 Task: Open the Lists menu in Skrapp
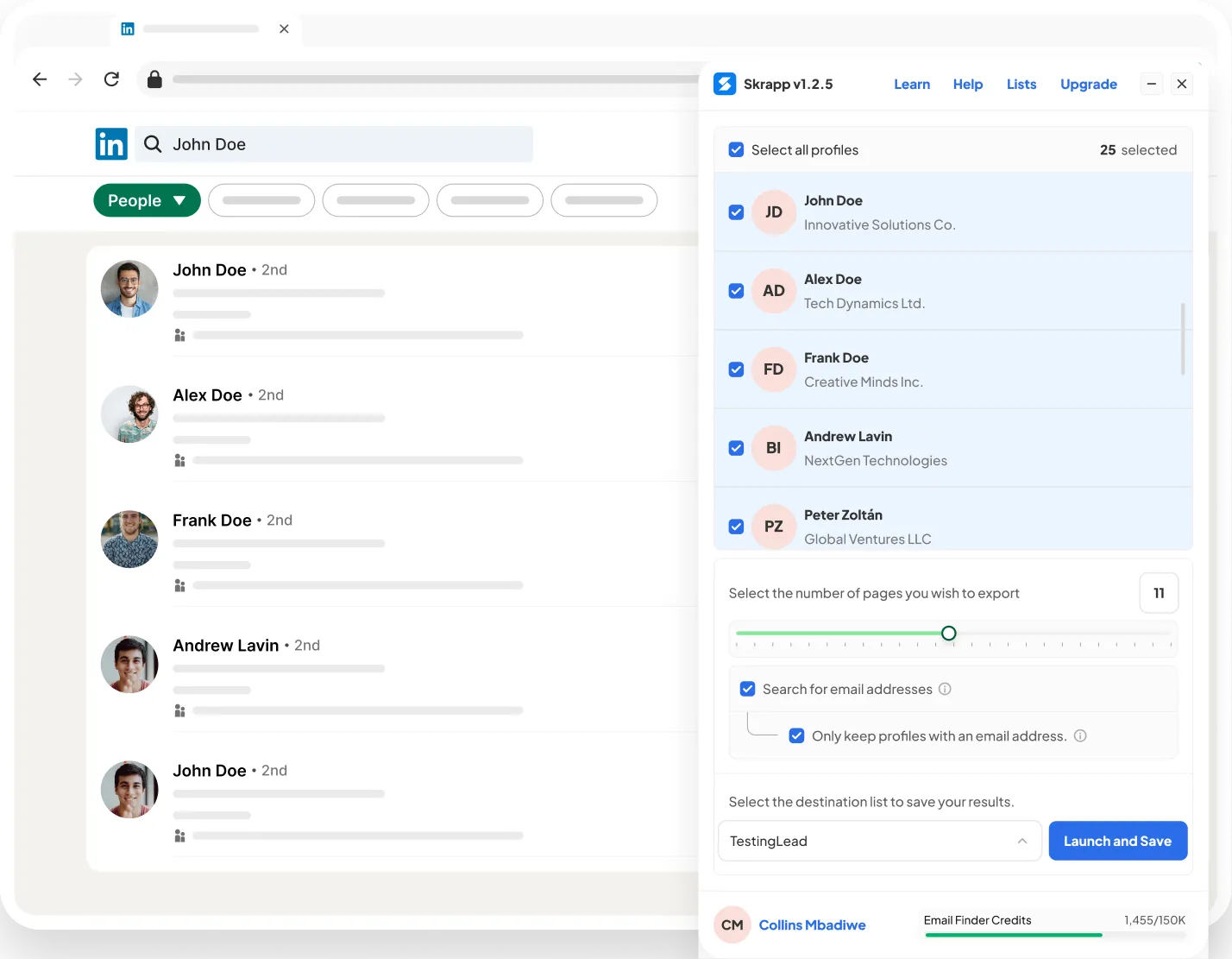point(1021,84)
